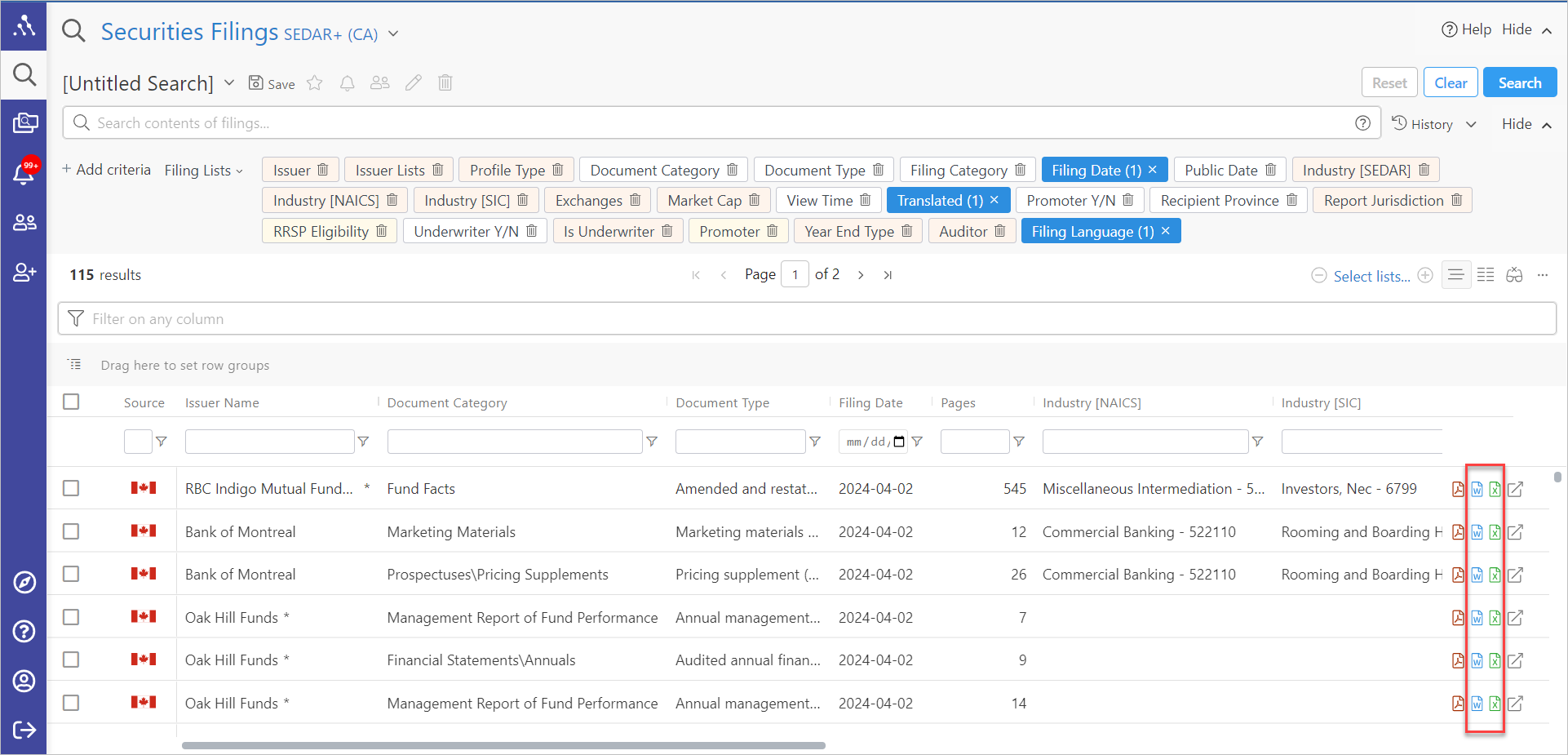The width and height of the screenshot is (1568, 755).
Task: Remove the Filing Date criteria with X
Action: (x=1153, y=170)
